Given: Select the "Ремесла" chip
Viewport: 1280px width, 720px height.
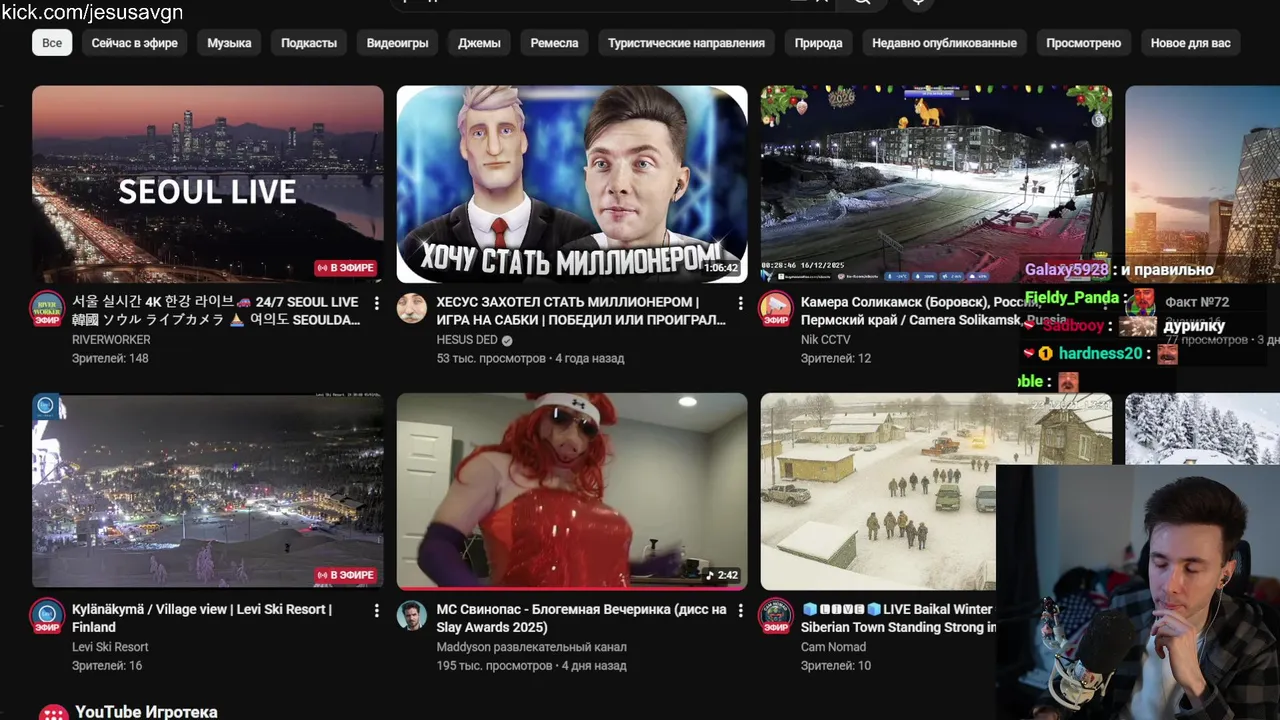Looking at the screenshot, I should [554, 43].
